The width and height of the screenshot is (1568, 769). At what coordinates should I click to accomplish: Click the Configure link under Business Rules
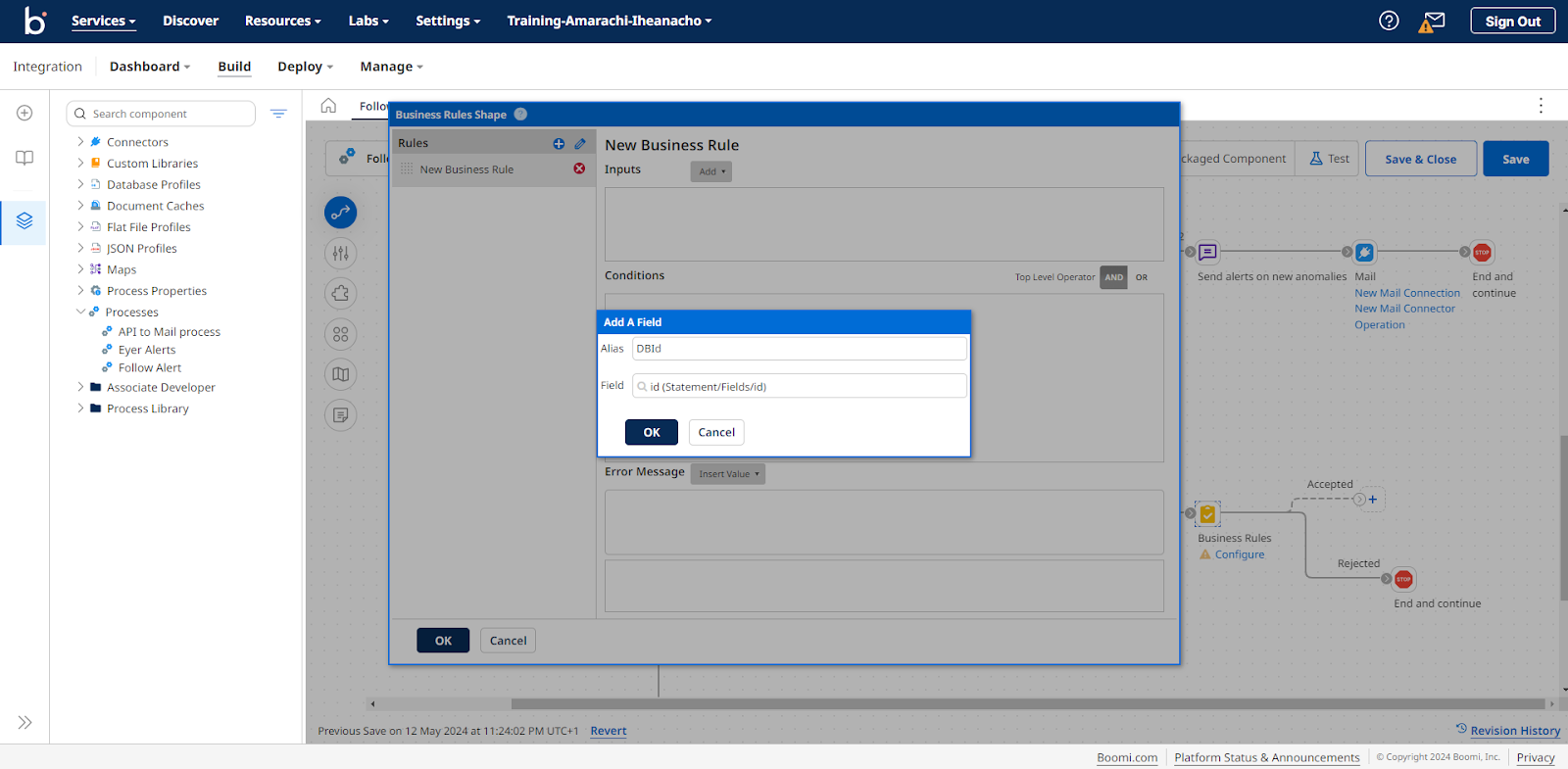coord(1240,554)
